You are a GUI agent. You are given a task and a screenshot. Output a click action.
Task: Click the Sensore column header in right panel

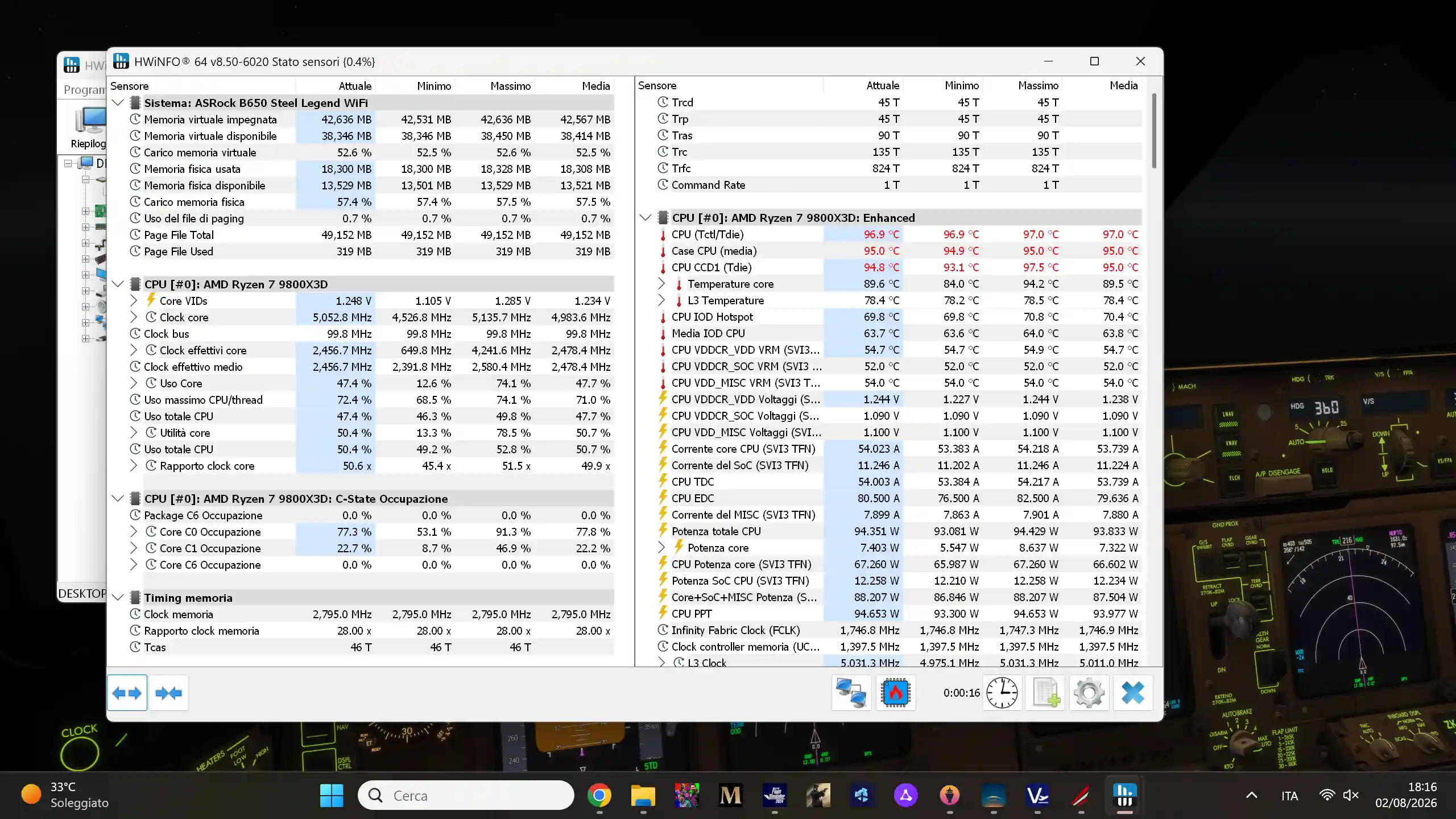click(657, 85)
